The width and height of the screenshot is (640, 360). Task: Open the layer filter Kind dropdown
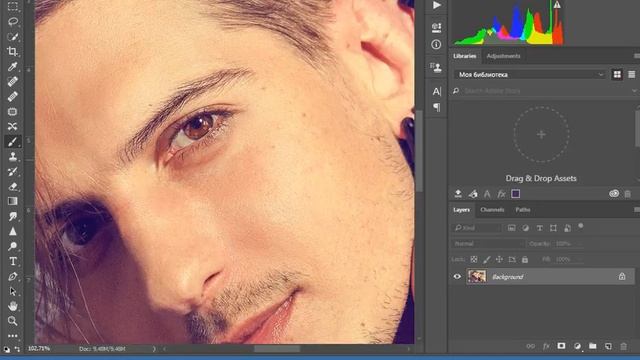point(476,228)
